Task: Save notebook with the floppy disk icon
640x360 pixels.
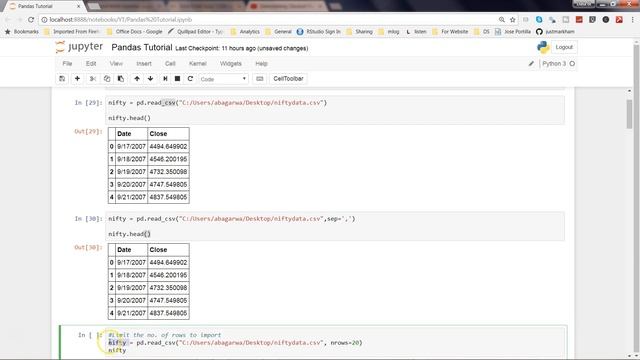Action: (x=62, y=79)
